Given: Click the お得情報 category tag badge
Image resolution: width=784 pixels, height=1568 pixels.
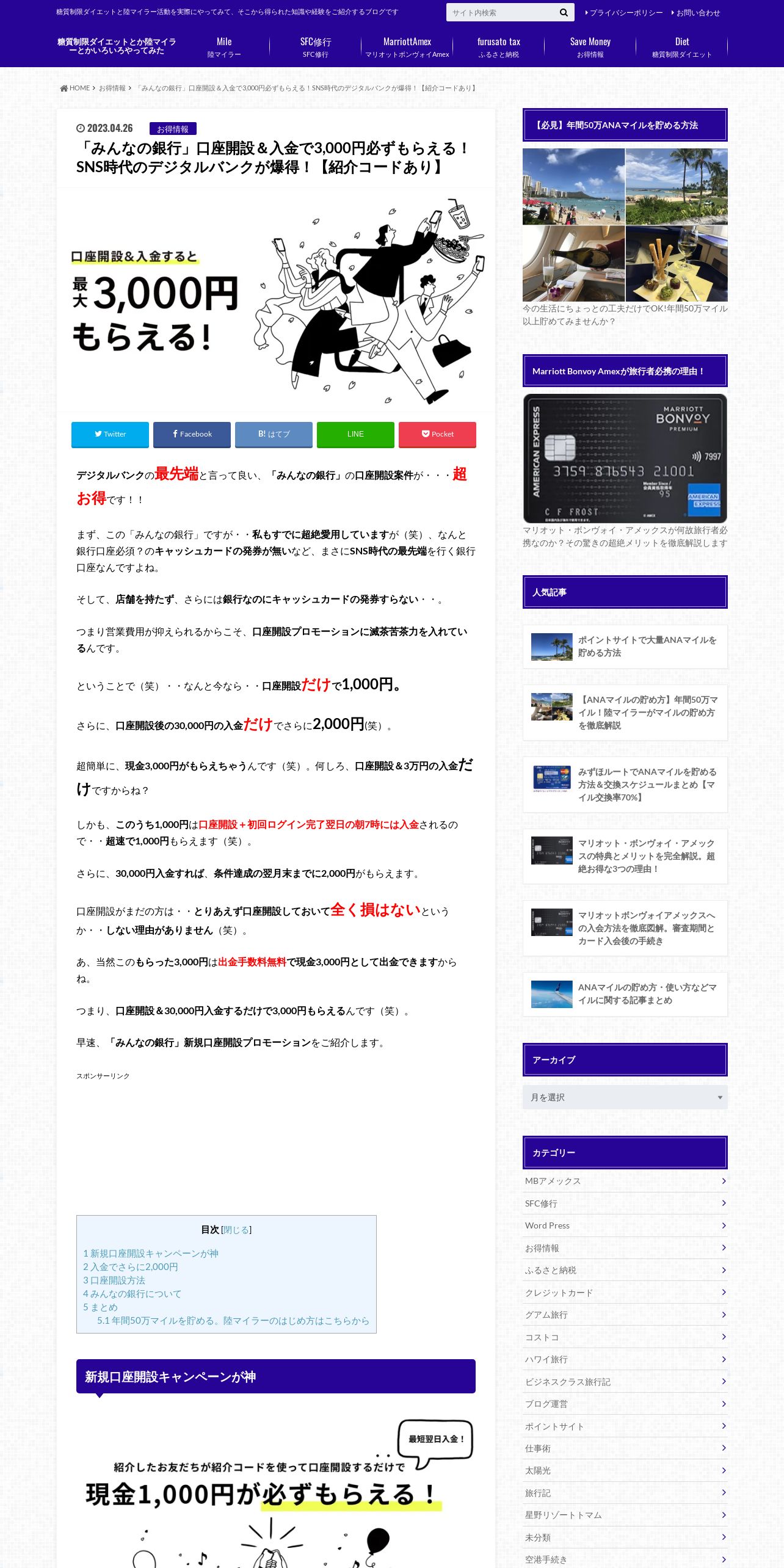Looking at the screenshot, I should click(173, 129).
